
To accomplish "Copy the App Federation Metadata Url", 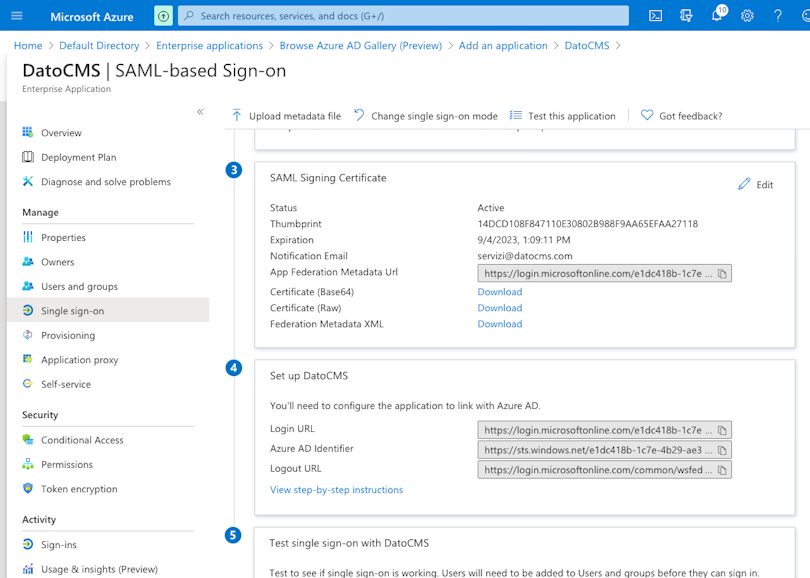I will [722, 274].
